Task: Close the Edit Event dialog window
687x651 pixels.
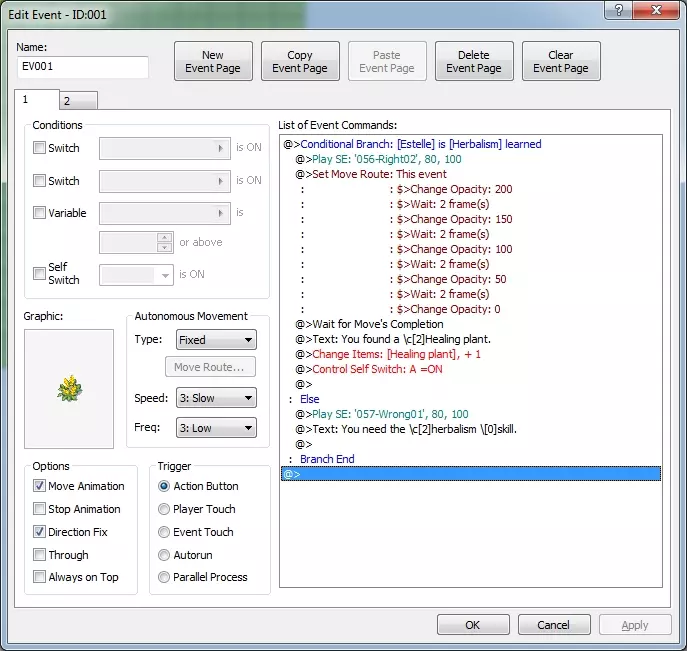Action: (x=656, y=10)
